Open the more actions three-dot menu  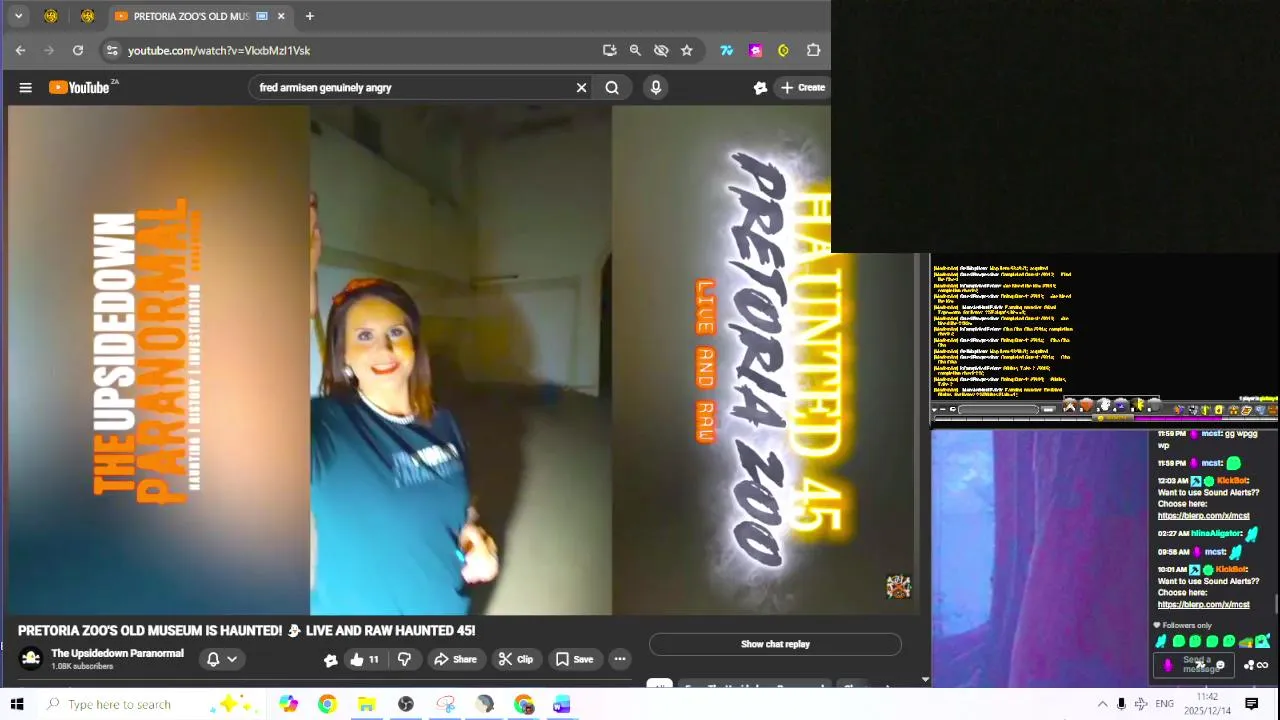point(620,659)
